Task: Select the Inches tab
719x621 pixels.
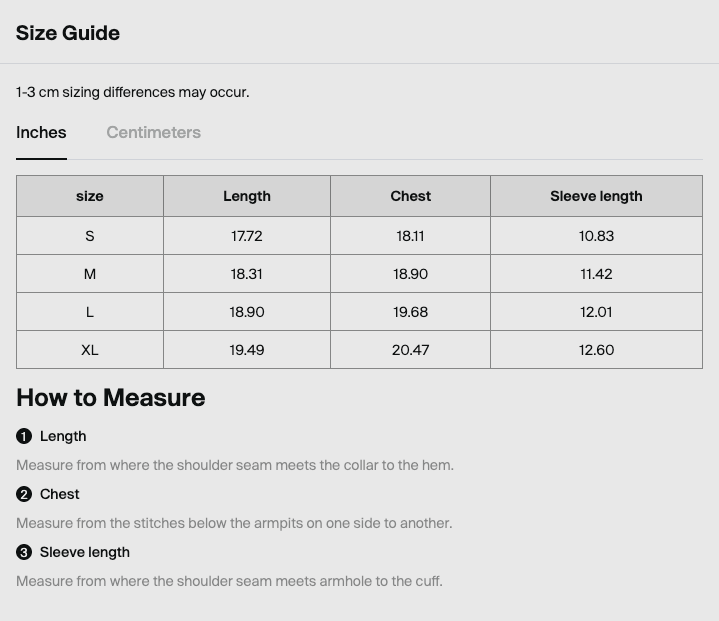Action: pyautogui.click(x=41, y=133)
